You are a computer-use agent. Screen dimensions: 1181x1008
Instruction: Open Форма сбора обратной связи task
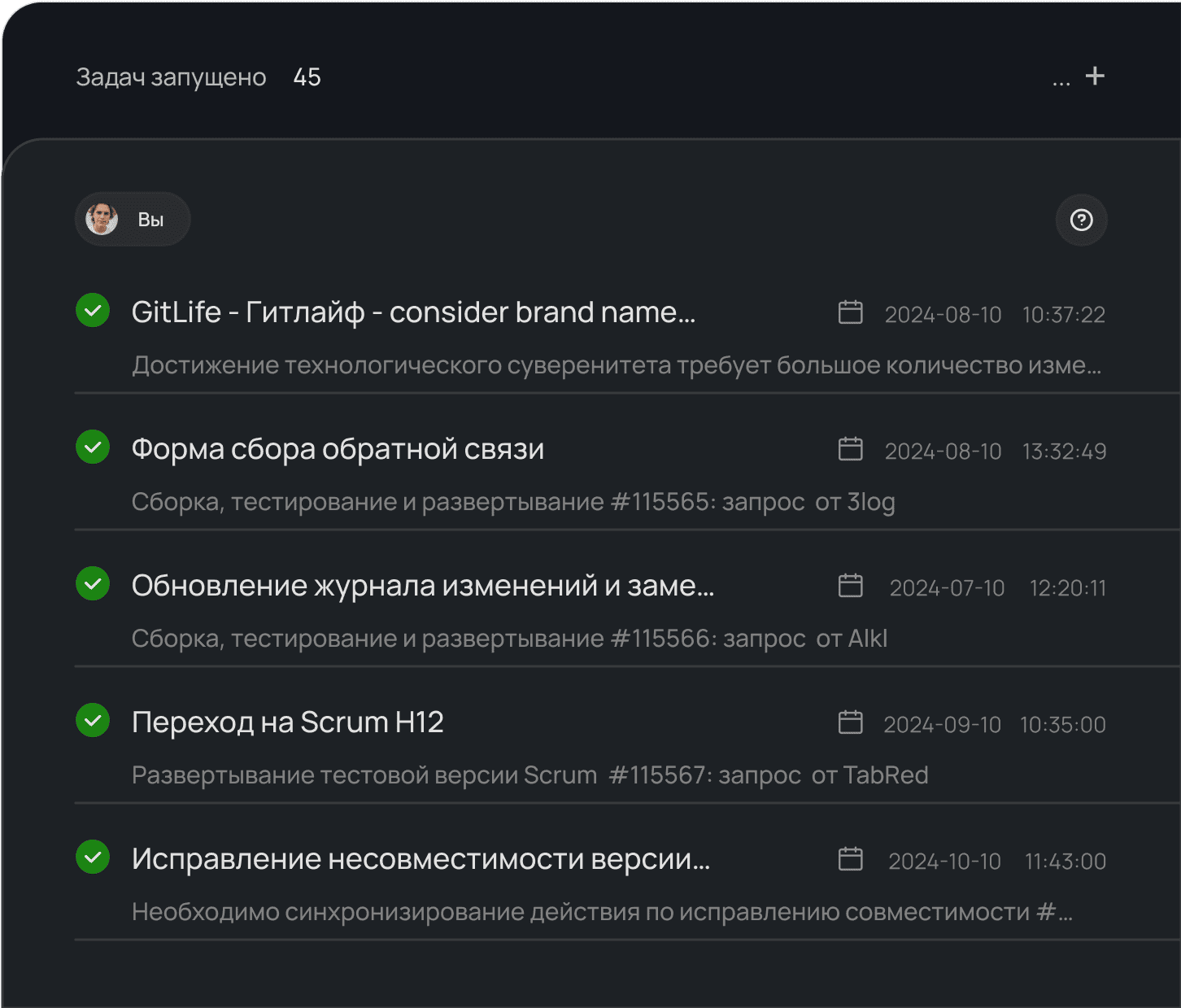[338, 449]
